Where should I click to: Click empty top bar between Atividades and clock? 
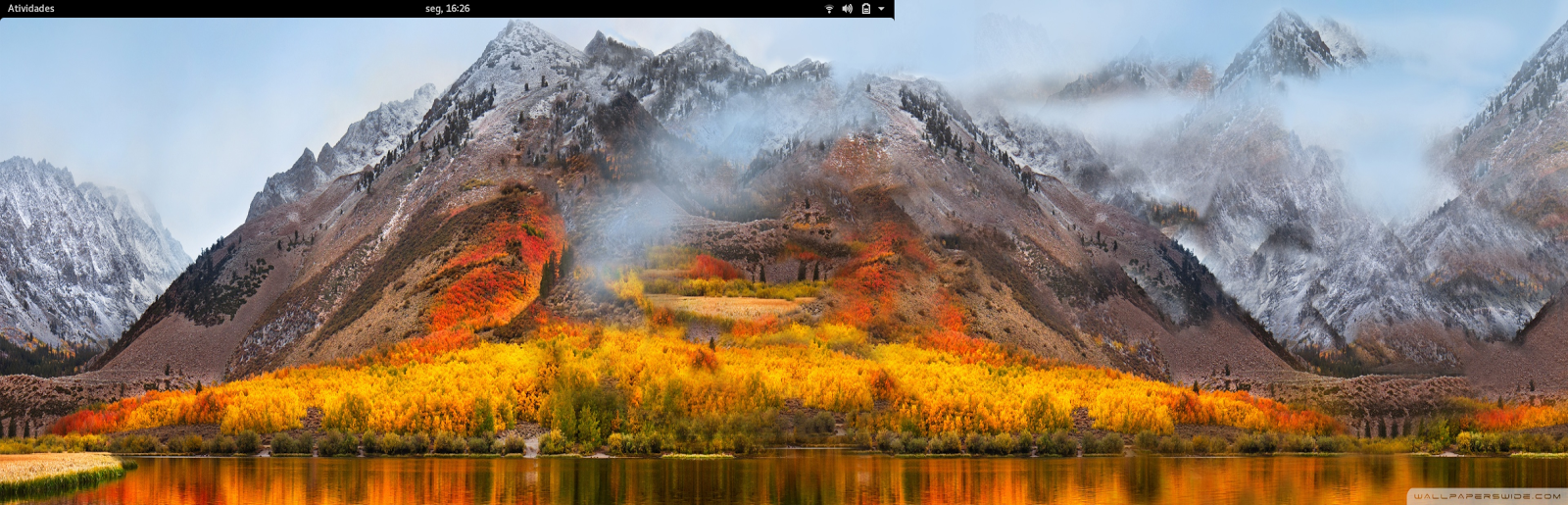point(235,9)
